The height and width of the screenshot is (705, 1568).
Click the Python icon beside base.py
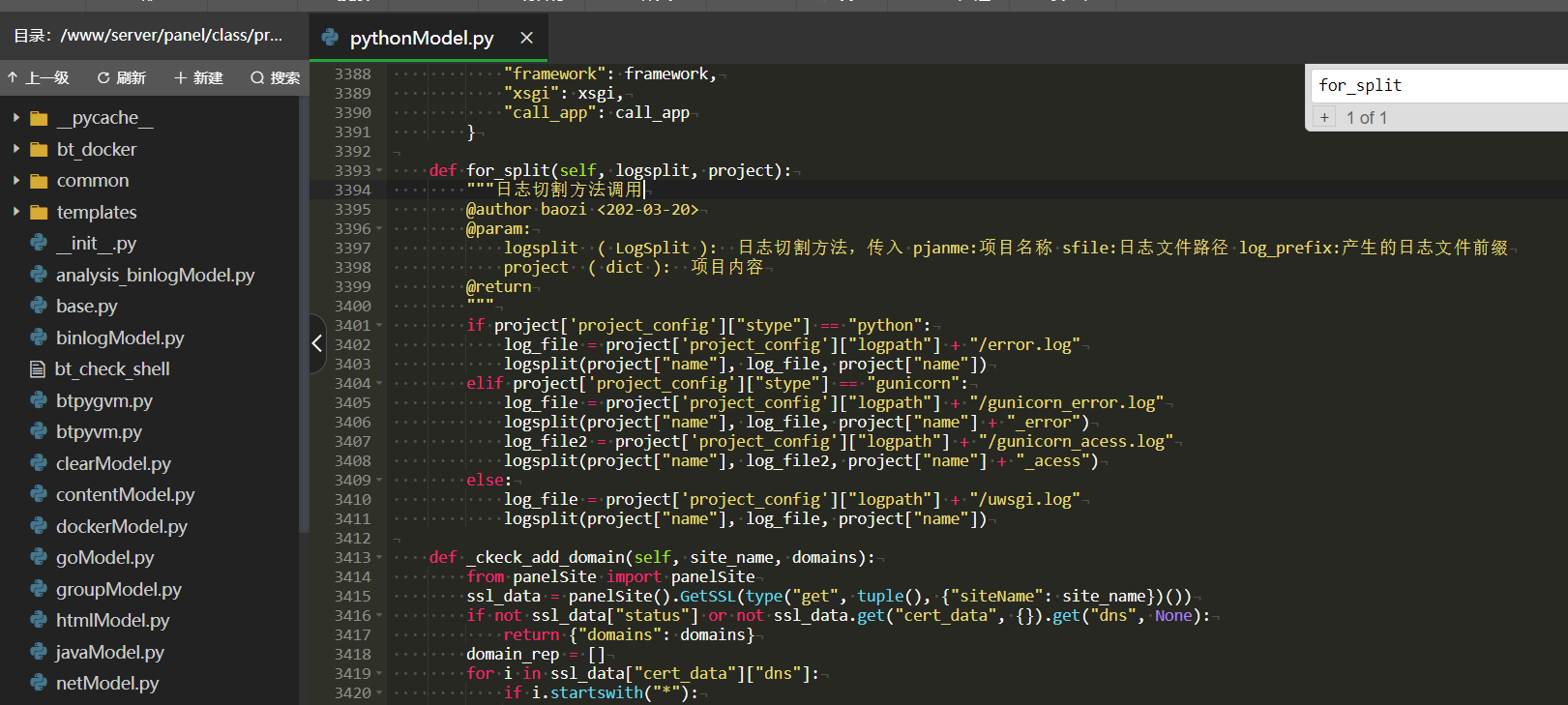[x=39, y=306]
